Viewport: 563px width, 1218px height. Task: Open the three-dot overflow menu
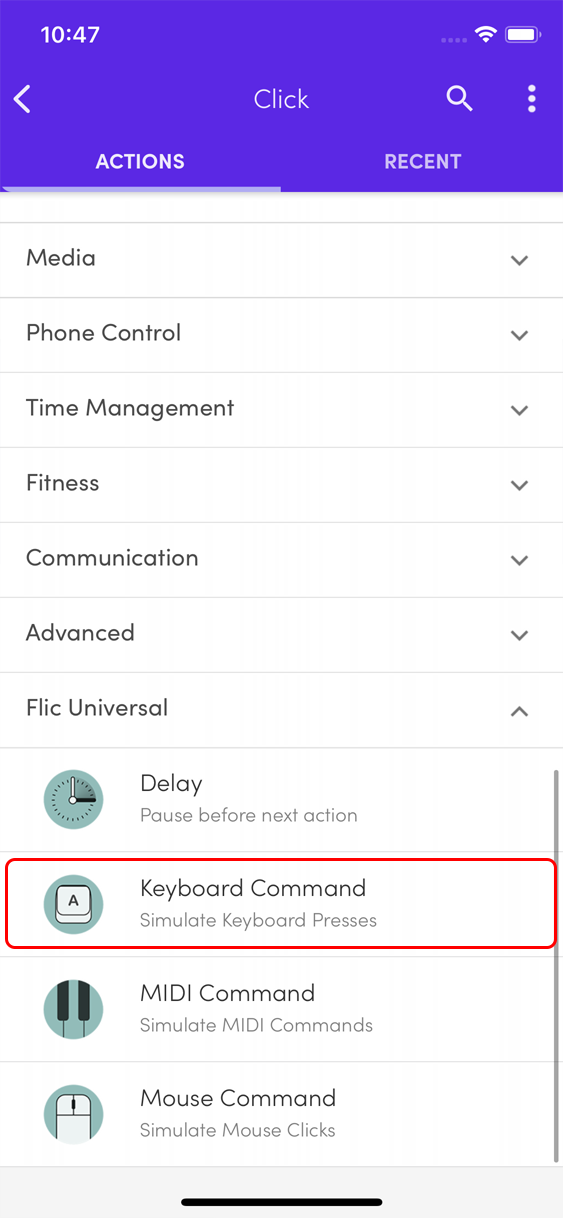[531, 98]
